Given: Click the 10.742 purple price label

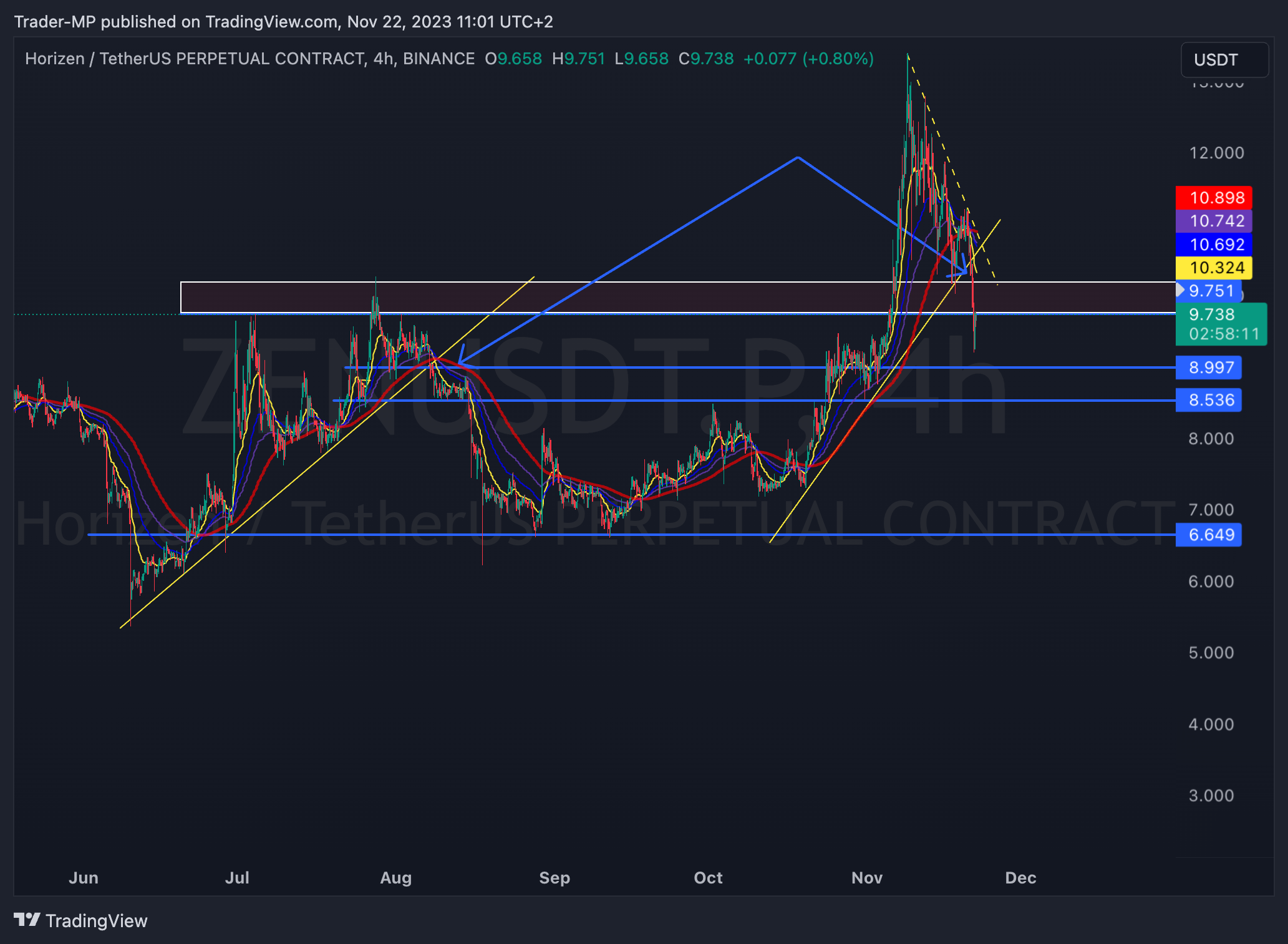Looking at the screenshot, I should (x=1214, y=221).
